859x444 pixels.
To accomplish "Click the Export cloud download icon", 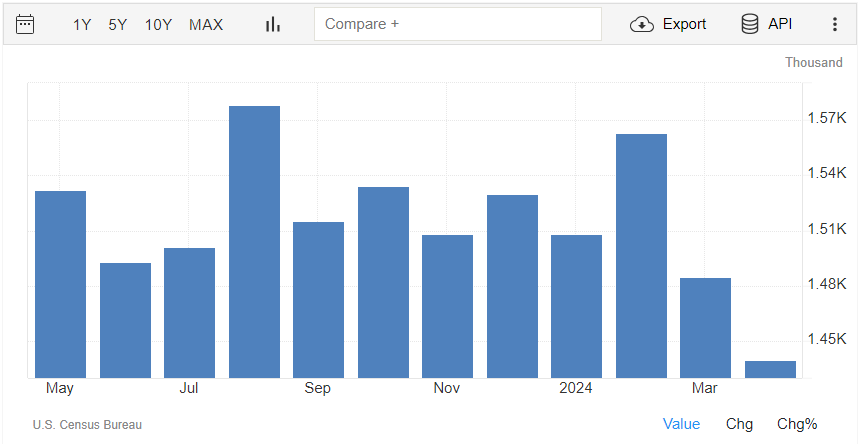I will 642,25.
